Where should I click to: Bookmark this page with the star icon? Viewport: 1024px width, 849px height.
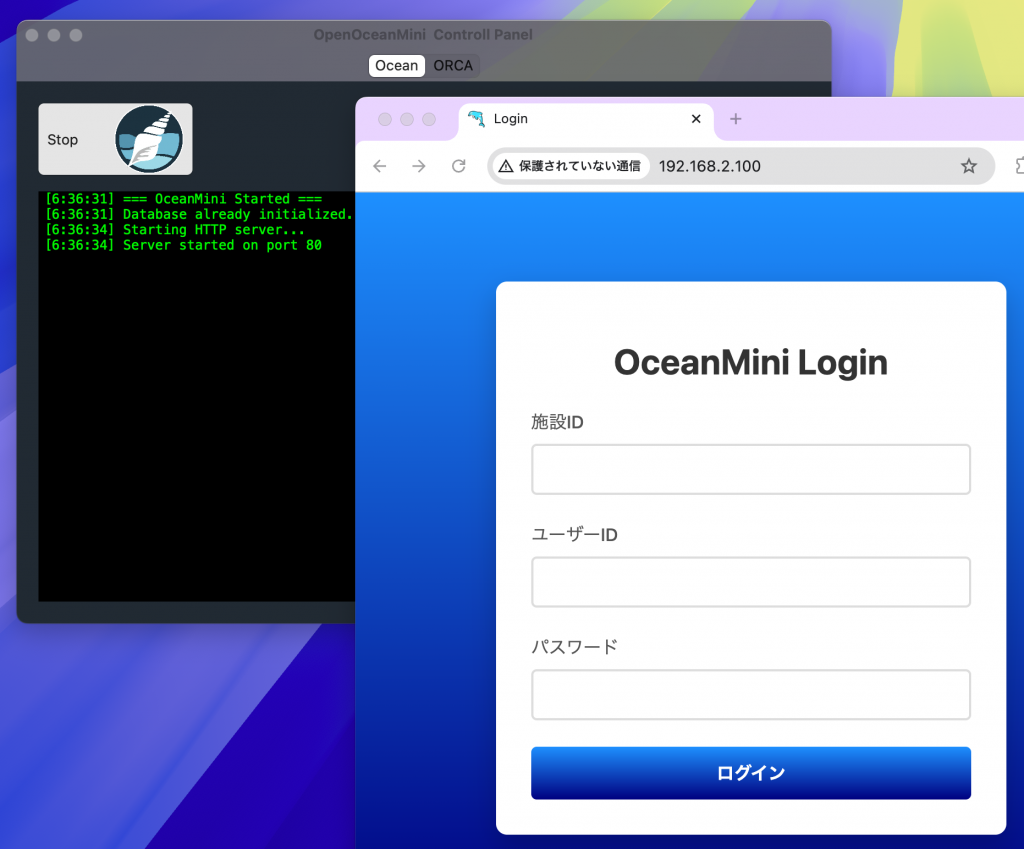tap(968, 166)
